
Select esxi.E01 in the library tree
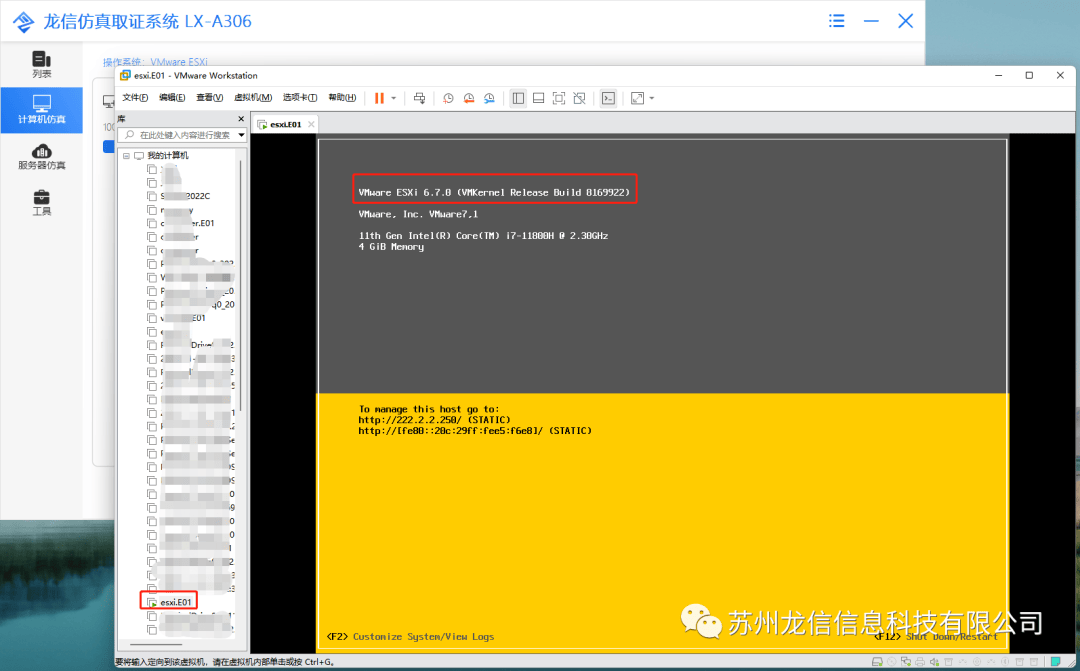(176, 602)
